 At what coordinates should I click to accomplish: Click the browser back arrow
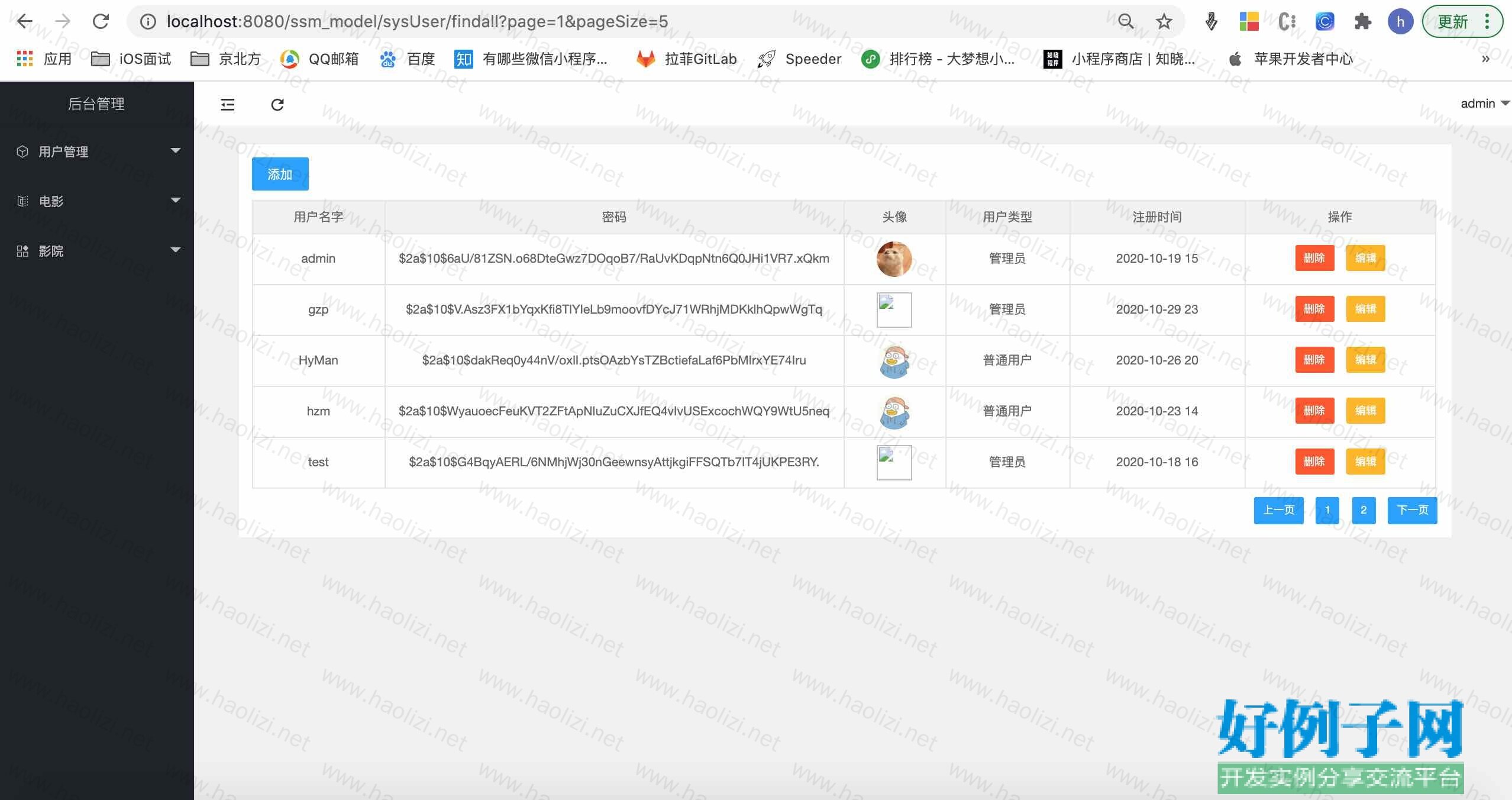[x=24, y=22]
